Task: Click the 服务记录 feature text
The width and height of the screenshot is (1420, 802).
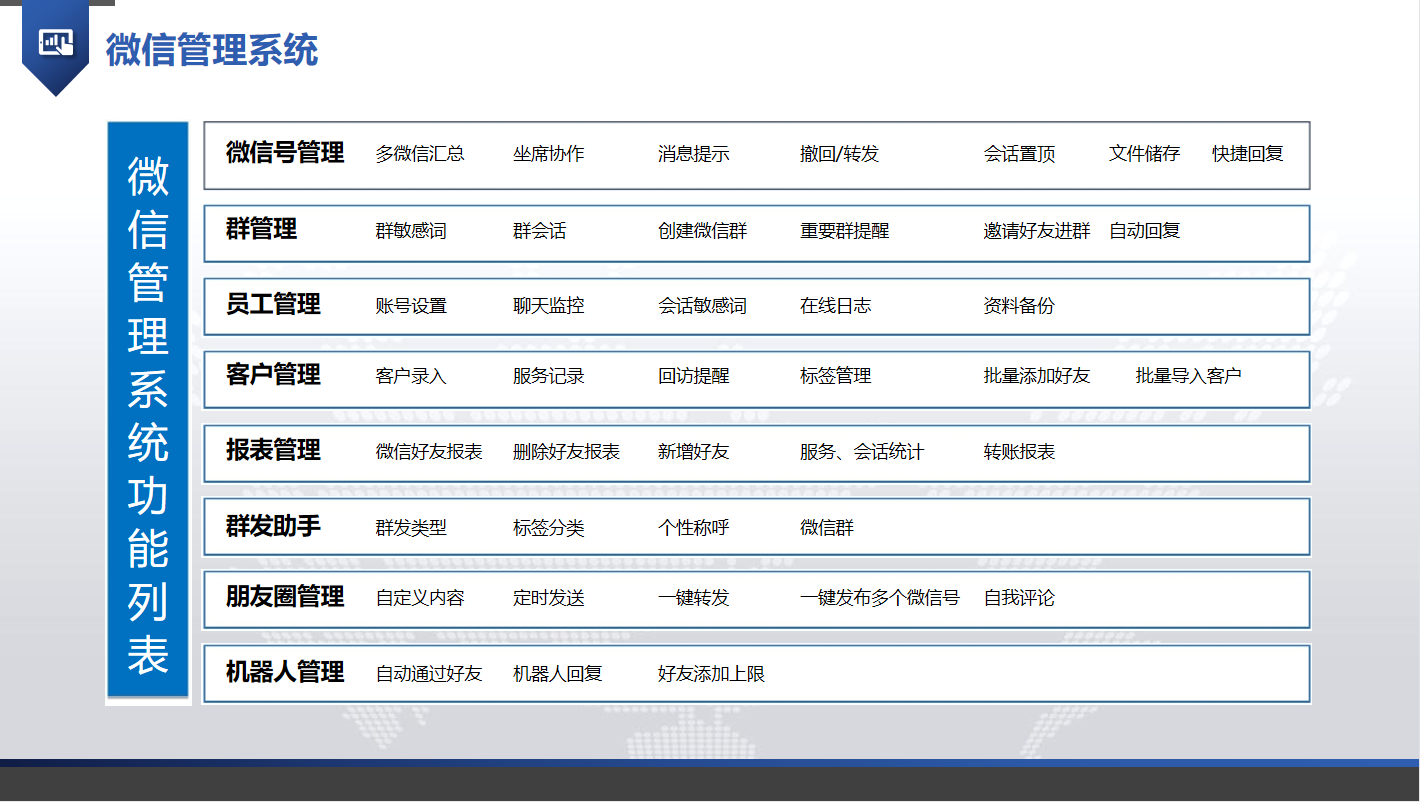Action: coord(548,376)
